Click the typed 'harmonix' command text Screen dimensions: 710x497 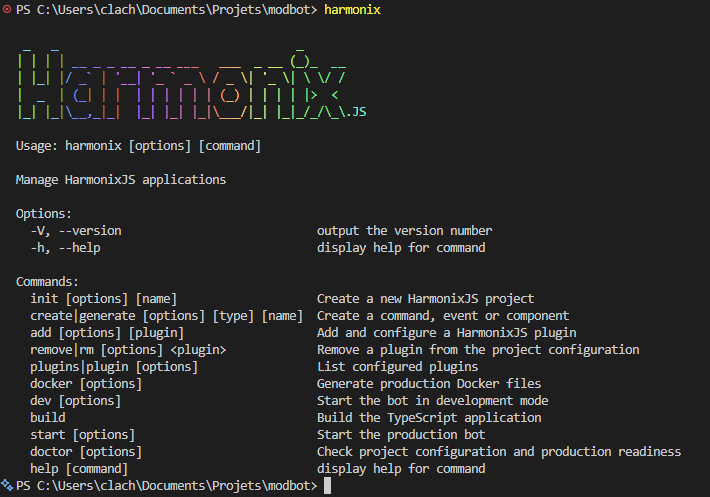352,10
